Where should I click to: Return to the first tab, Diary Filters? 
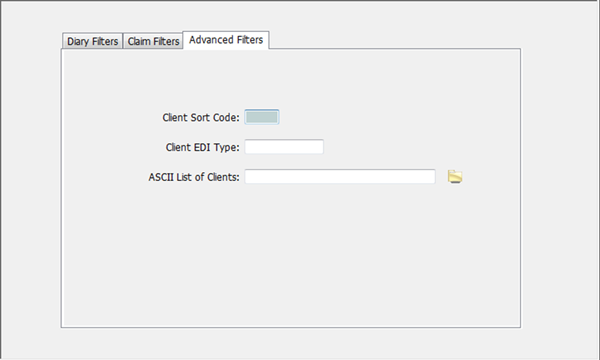point(92,41)
